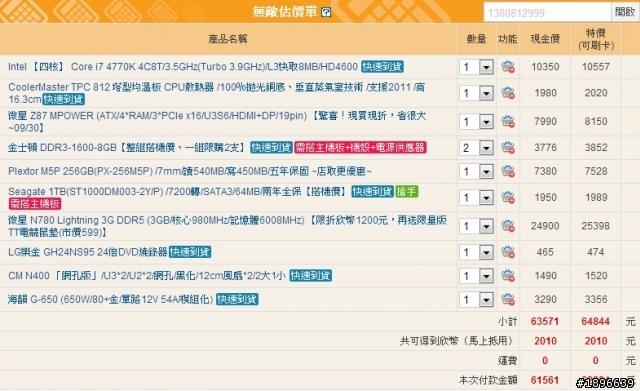Open the G-650 650W power supply link
The height and width of the screenshot is (391, 640).
pos(110,299)
